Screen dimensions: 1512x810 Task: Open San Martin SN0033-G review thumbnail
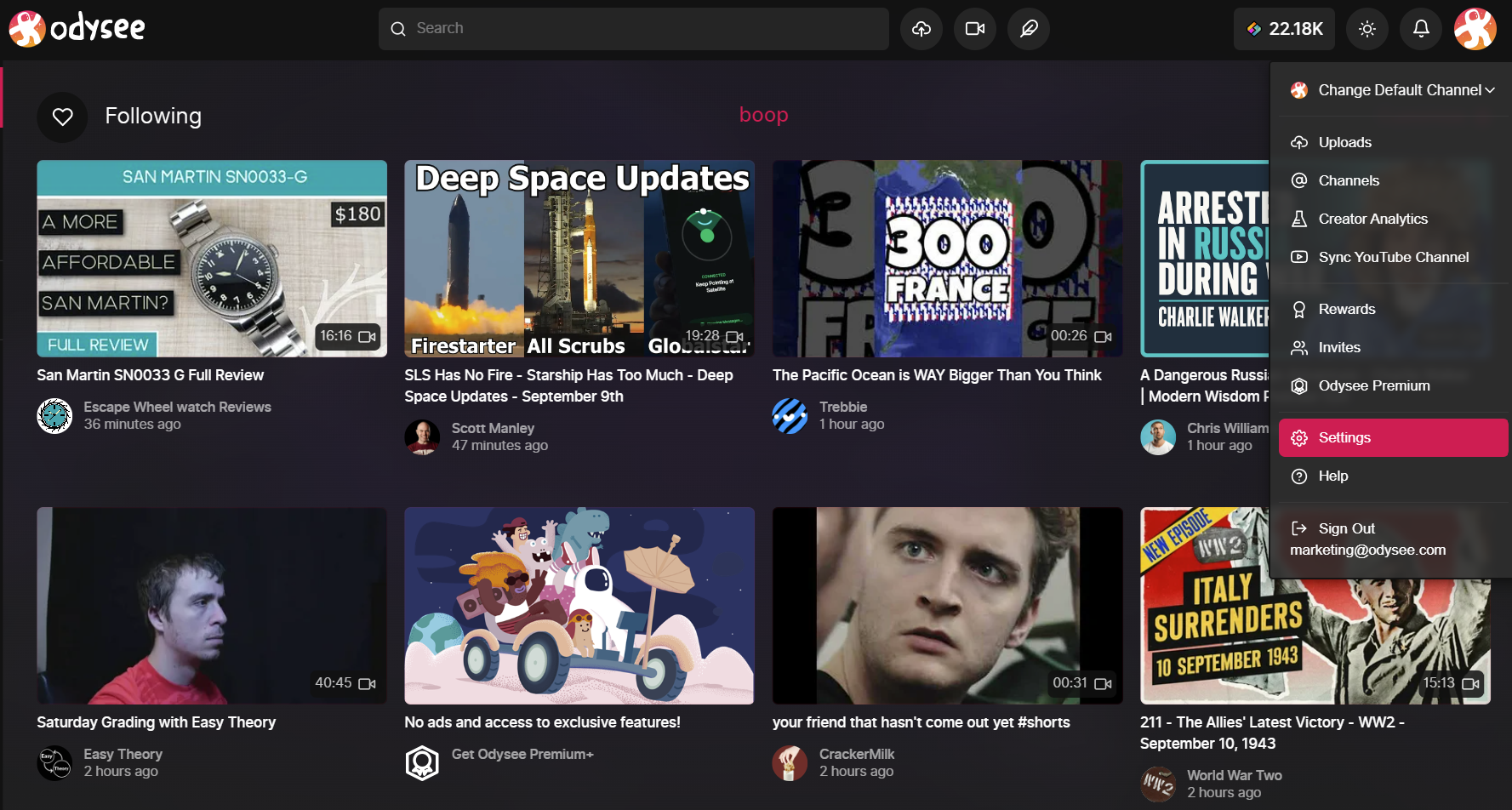point(212,259)
